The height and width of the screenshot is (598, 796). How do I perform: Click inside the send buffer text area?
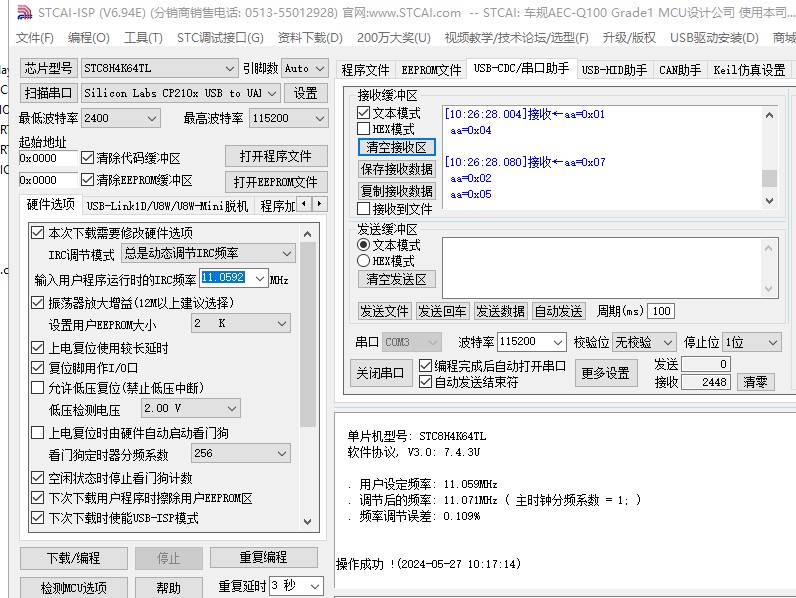(x=603, y=268)
